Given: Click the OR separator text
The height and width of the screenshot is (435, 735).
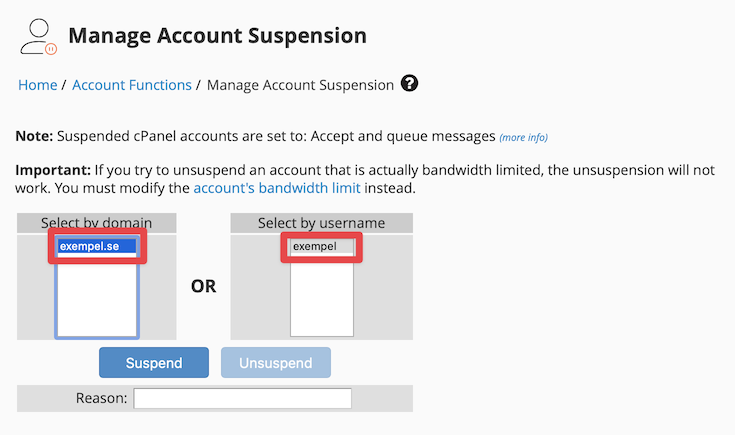Looking at the screenshot, I should (x=203, y=287).
